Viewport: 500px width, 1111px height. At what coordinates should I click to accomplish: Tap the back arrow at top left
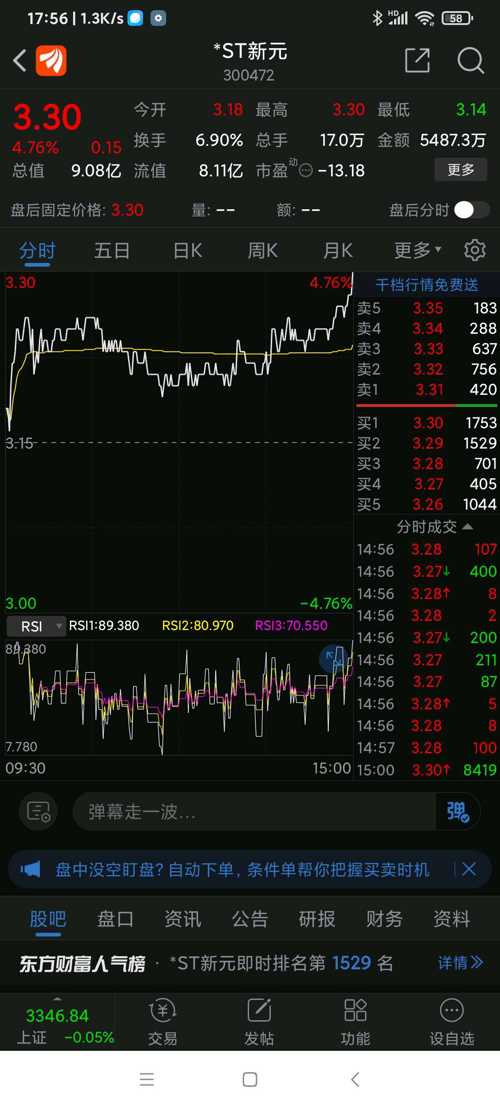click(19, 61)
